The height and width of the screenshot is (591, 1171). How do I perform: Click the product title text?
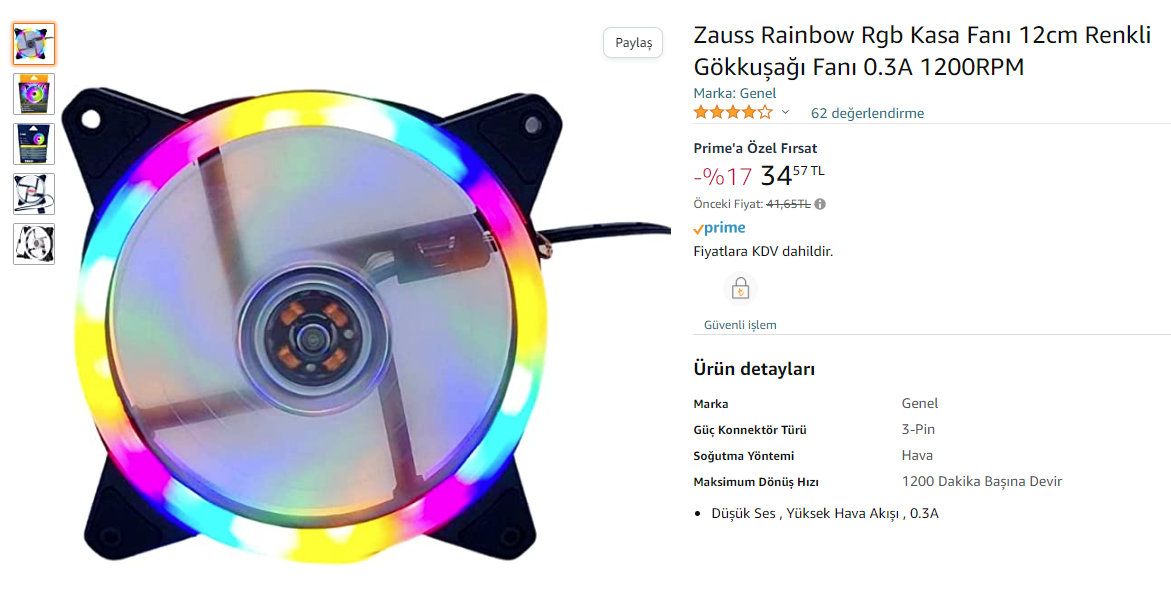point(922,51)
